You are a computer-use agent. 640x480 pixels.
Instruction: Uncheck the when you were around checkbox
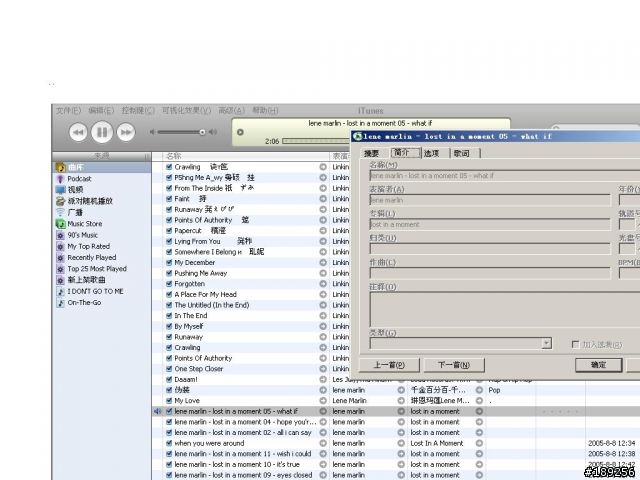[169, 443]
